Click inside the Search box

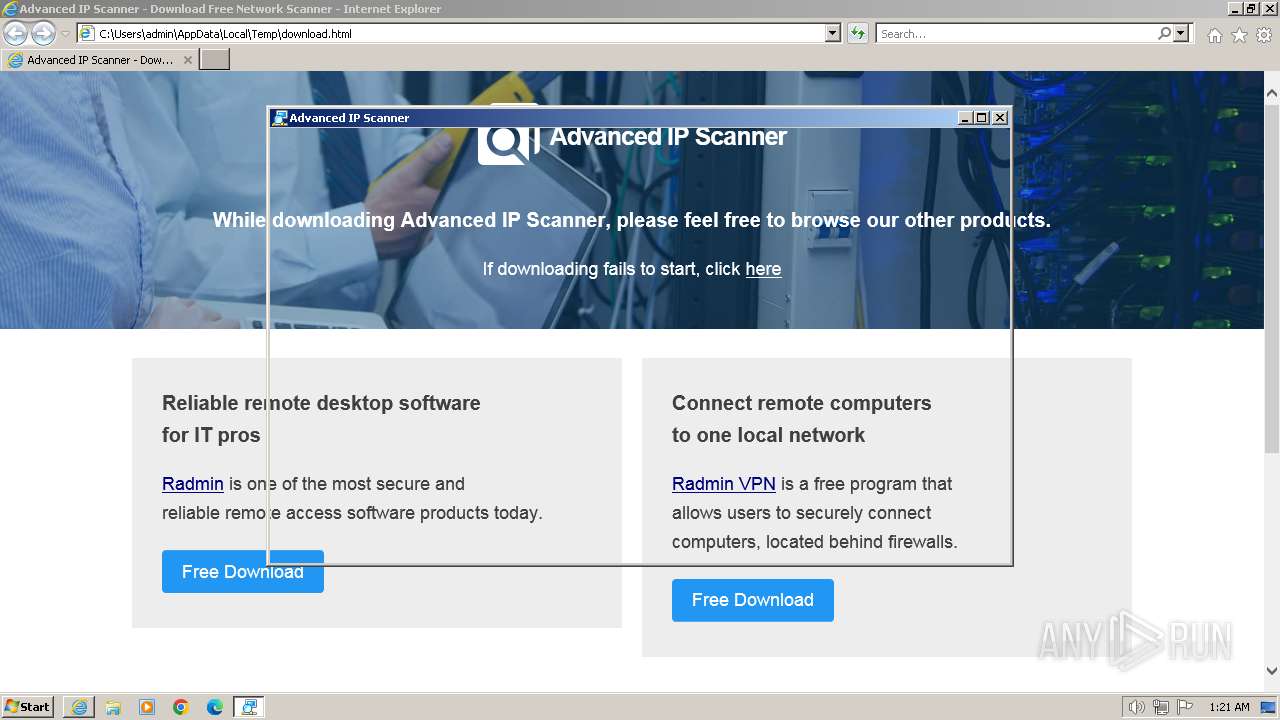(x=1015, y=33)
